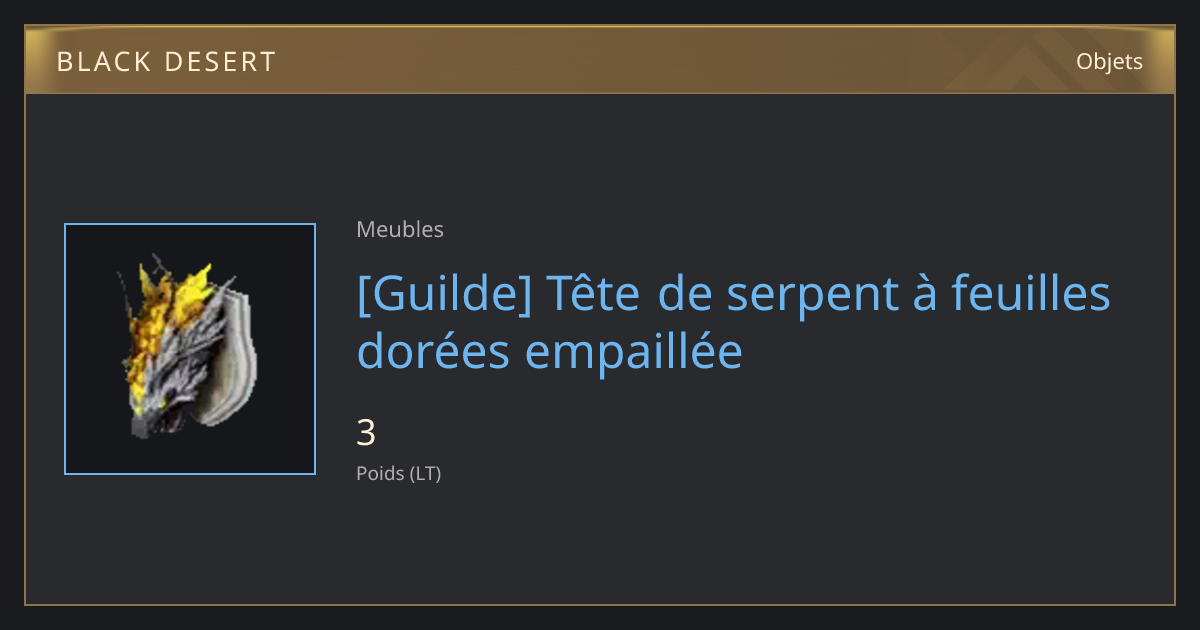Click the gold header banner's middle area
Viewport: 1200px width, 630px height.
pos(600,60)
